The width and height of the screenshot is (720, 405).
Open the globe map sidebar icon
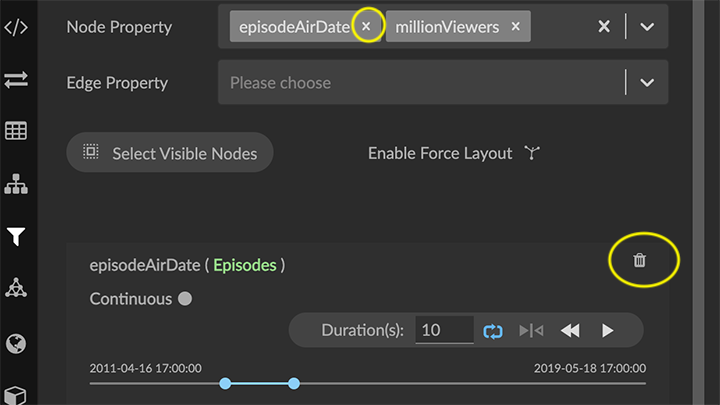(x=16, y=343)
